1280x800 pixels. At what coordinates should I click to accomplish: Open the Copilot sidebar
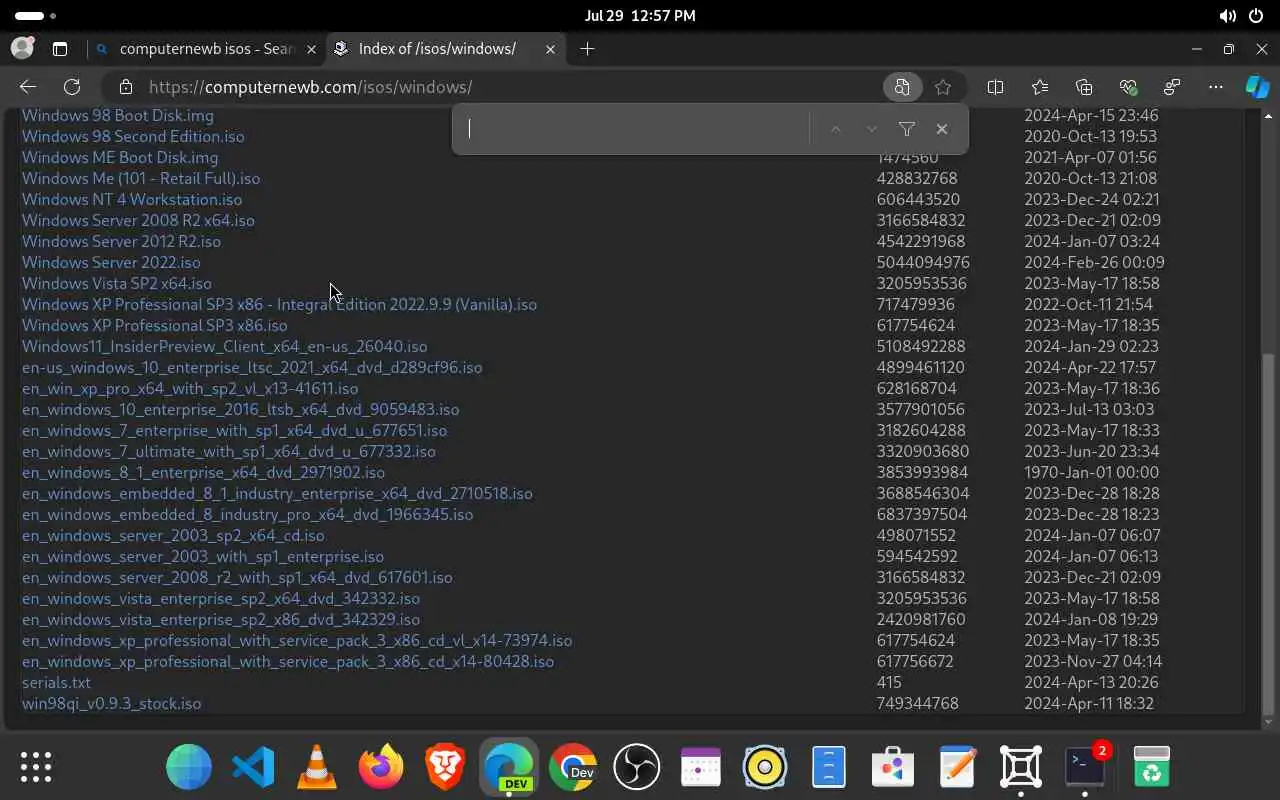[1257, 87]
